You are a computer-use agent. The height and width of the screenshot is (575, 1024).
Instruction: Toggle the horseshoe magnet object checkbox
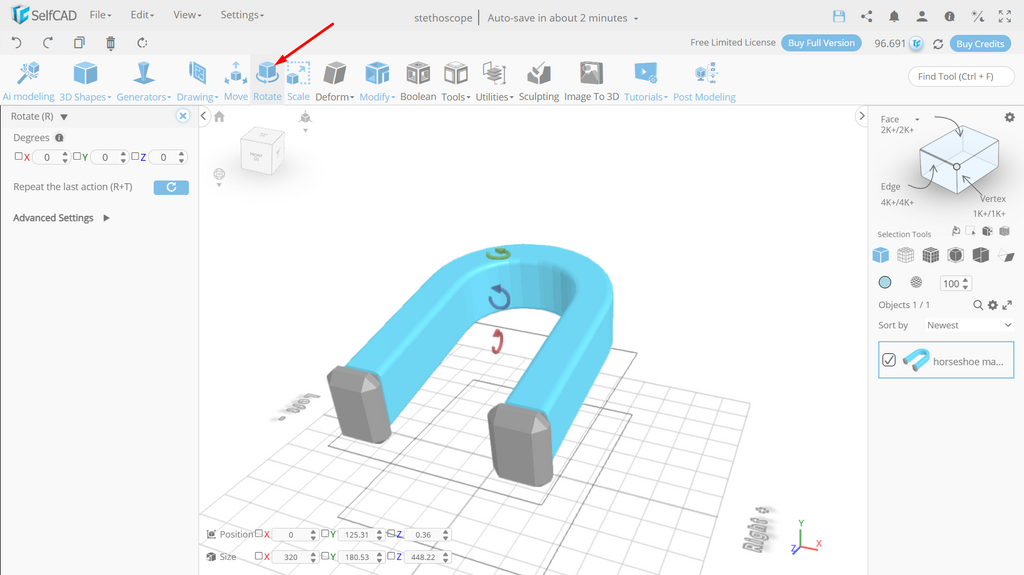pos(889,360)
